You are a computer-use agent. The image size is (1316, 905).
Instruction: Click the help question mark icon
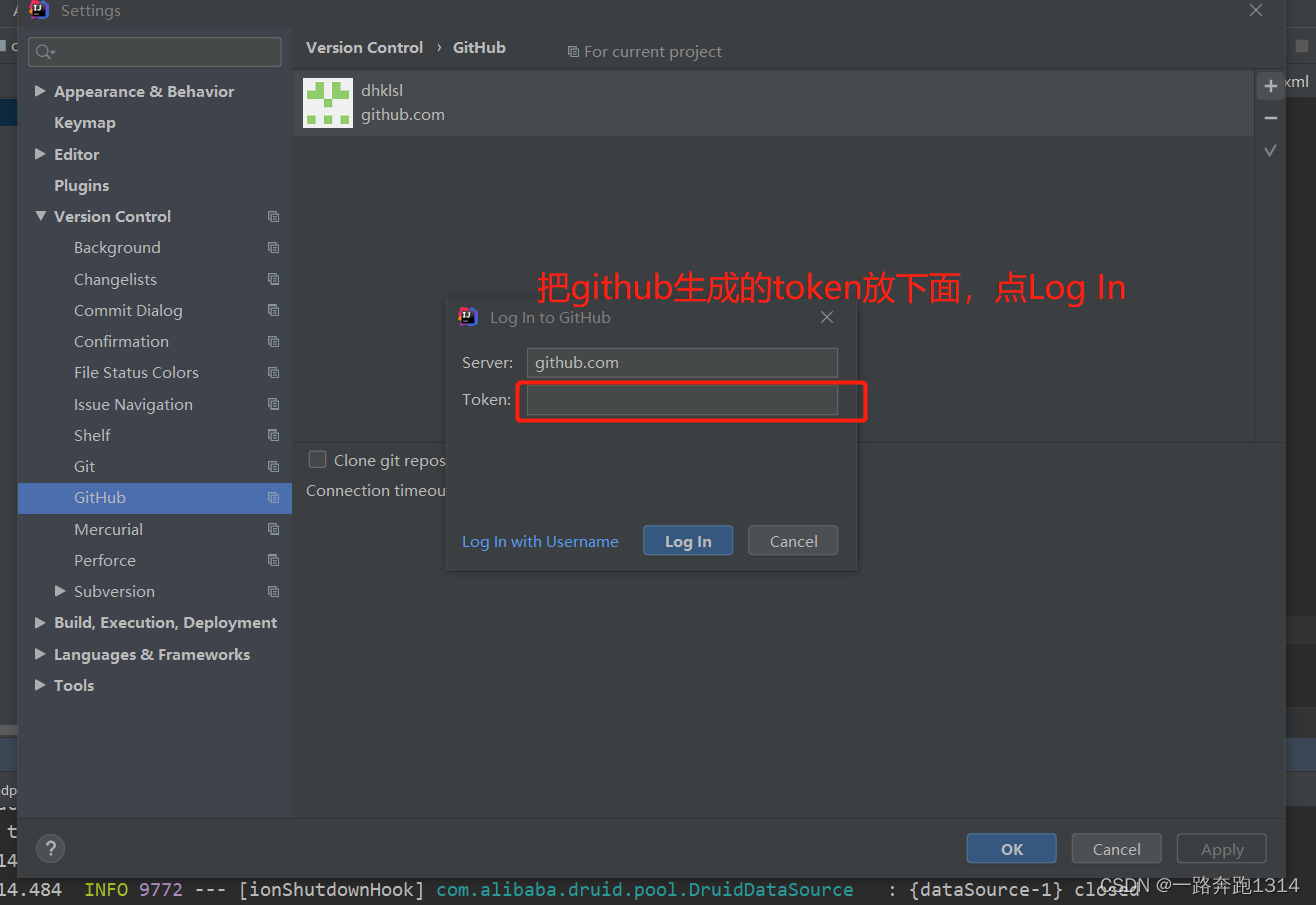50,848
